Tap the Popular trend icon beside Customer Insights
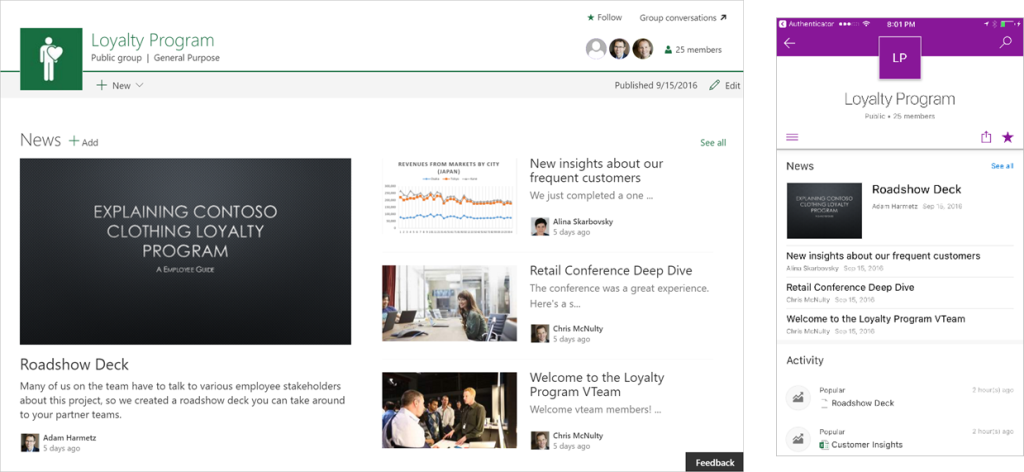The image size is (1024, 472). (x=798, y=439)
